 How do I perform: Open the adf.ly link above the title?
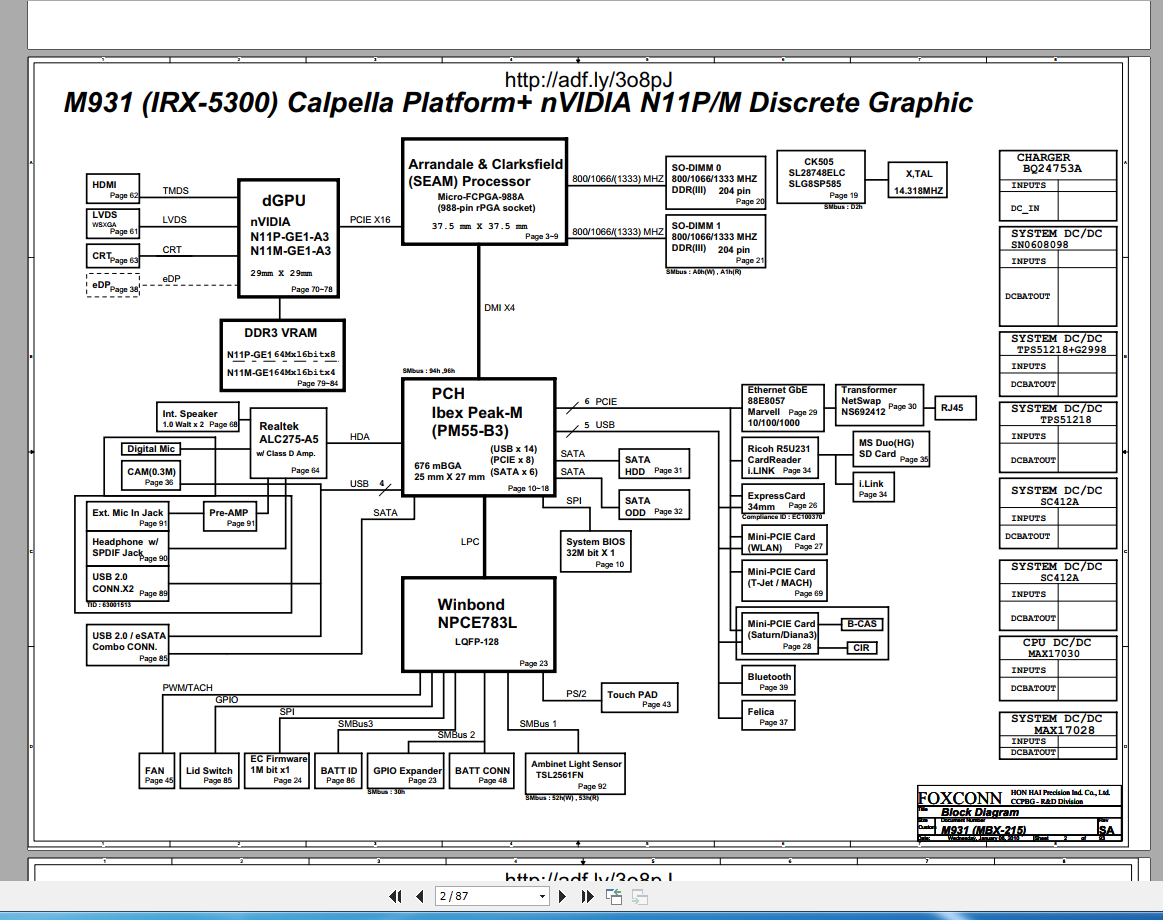coord(589,80)
